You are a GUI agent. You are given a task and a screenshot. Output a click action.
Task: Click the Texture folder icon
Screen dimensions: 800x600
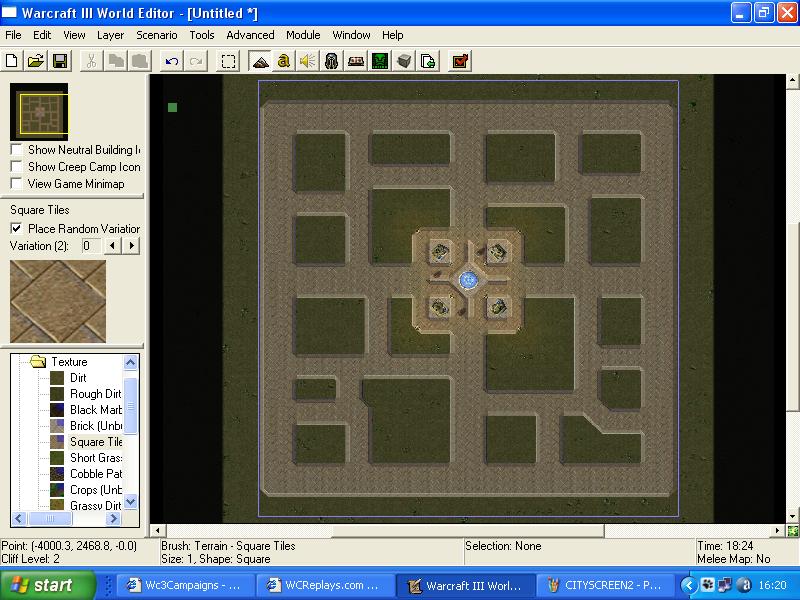coord(38,362)
